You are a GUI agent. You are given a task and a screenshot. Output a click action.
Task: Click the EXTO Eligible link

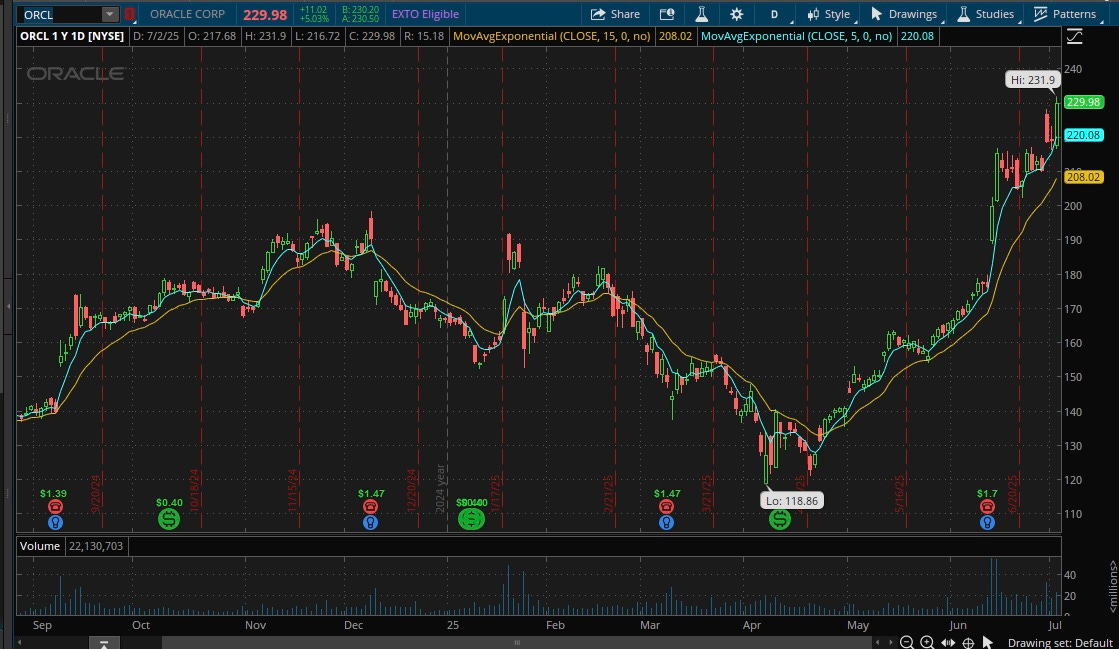pyautogui.click(x=425, y=14)
